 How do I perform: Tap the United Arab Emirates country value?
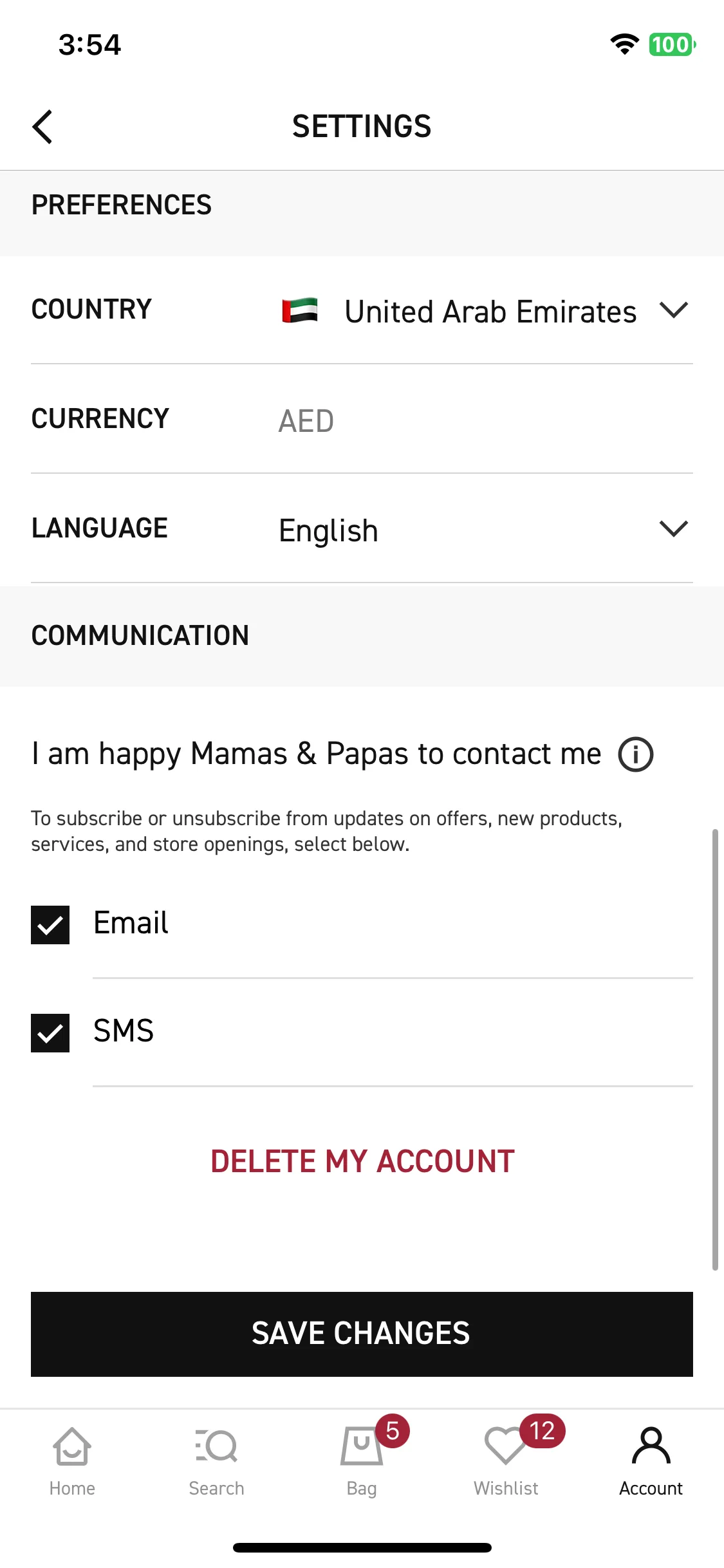[x=490, y=312]
